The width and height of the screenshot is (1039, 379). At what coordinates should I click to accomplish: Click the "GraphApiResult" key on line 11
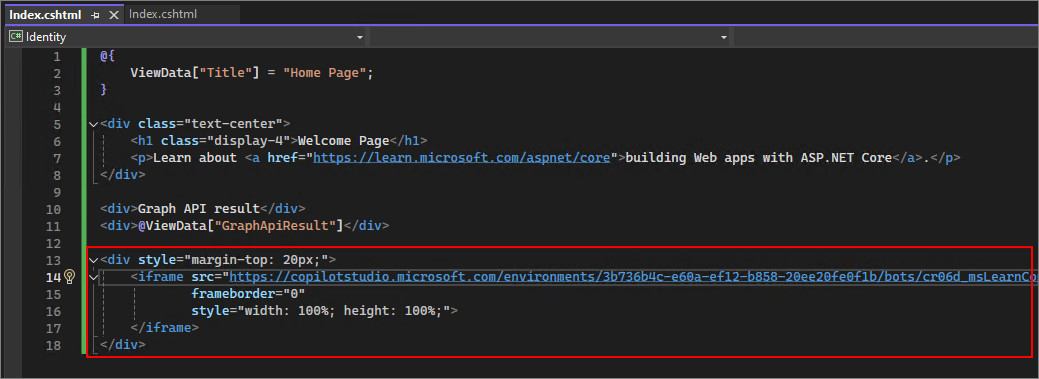click(276, 226)
